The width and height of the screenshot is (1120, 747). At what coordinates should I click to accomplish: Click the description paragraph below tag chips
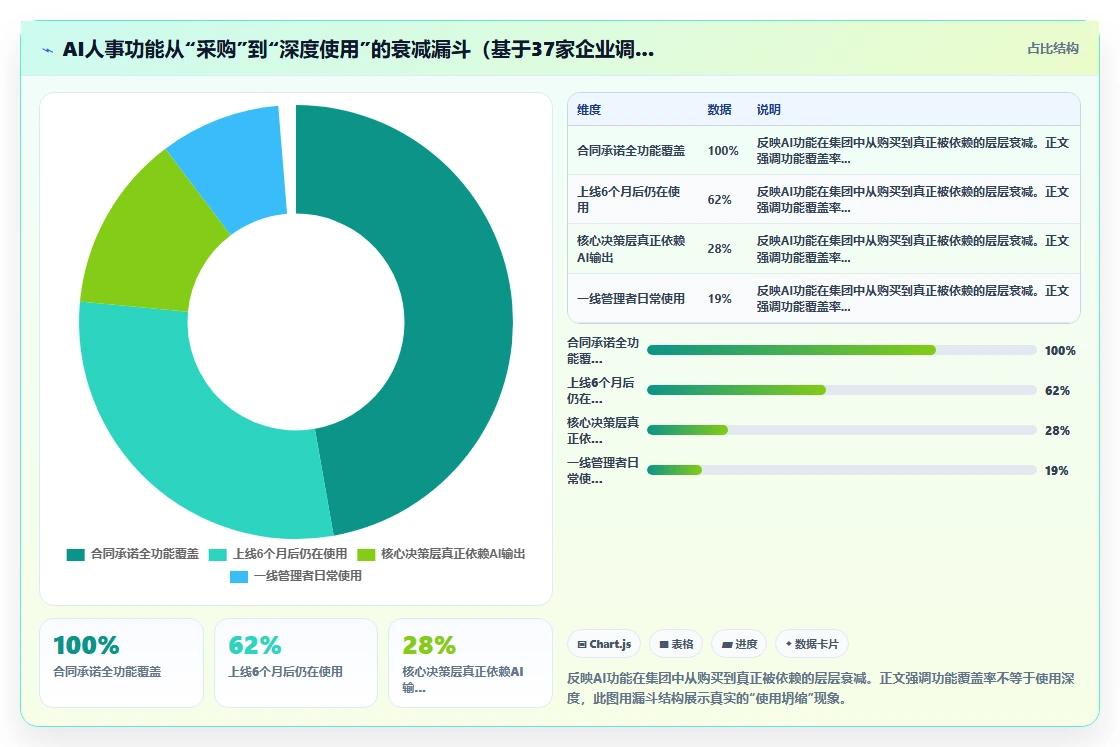click(821, 688)
